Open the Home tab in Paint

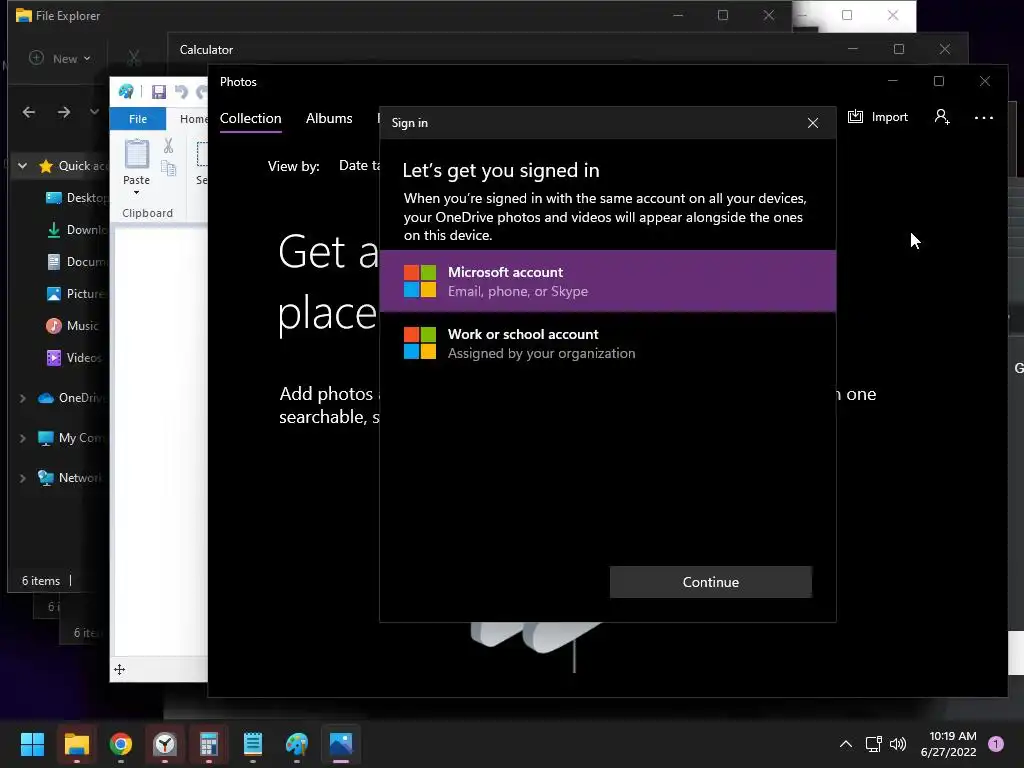193,119
